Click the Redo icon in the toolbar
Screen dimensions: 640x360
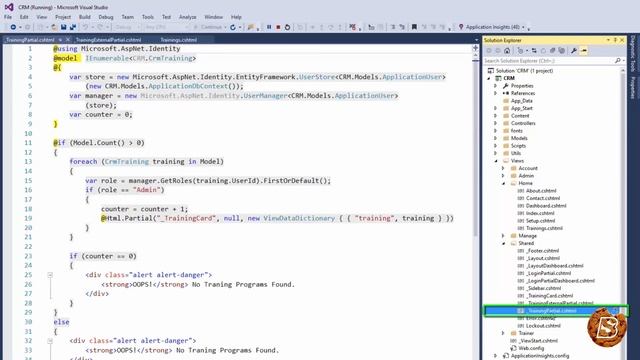tap(99, 27)
